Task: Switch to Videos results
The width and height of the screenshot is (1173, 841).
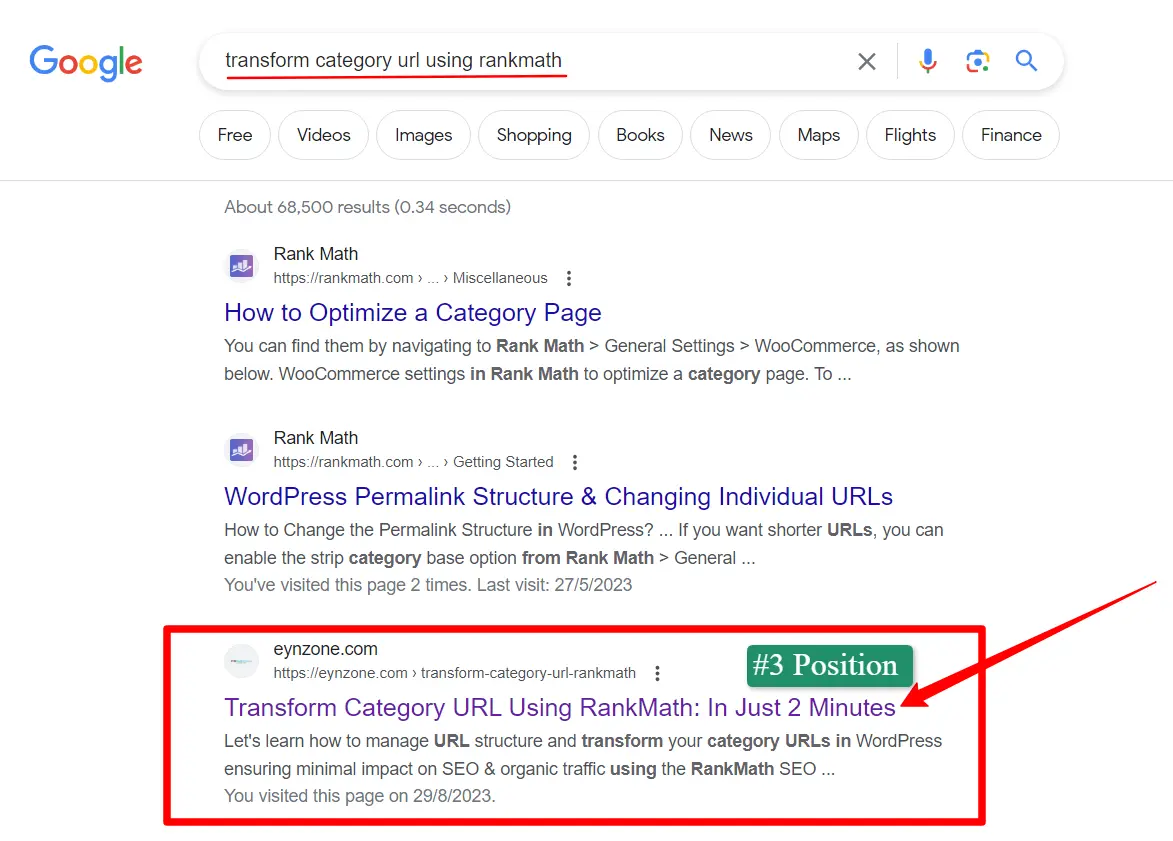Action: tap(323, 135)
